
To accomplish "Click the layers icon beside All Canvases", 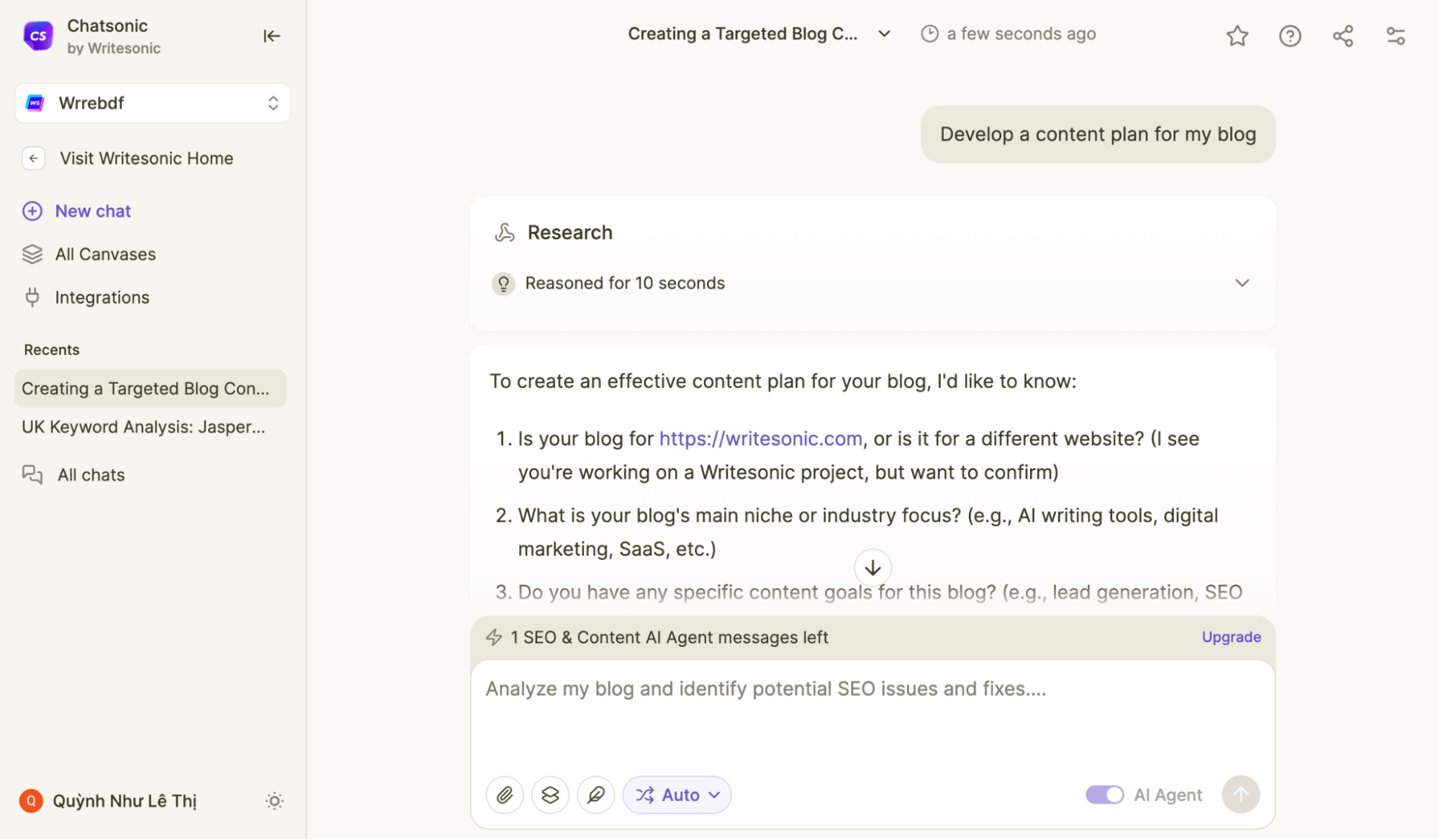I will point(32,254).
